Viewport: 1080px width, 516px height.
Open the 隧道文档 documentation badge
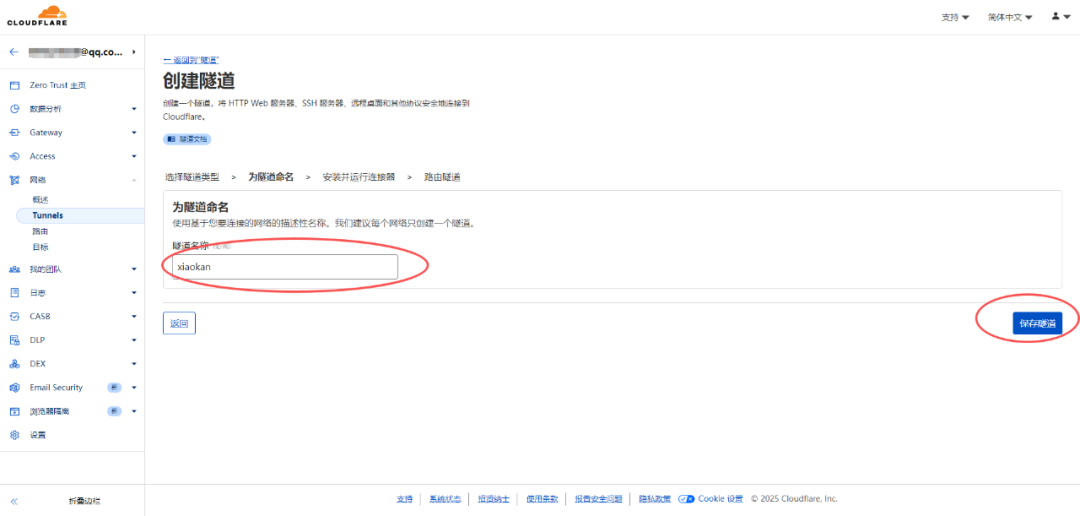point(187,138)
